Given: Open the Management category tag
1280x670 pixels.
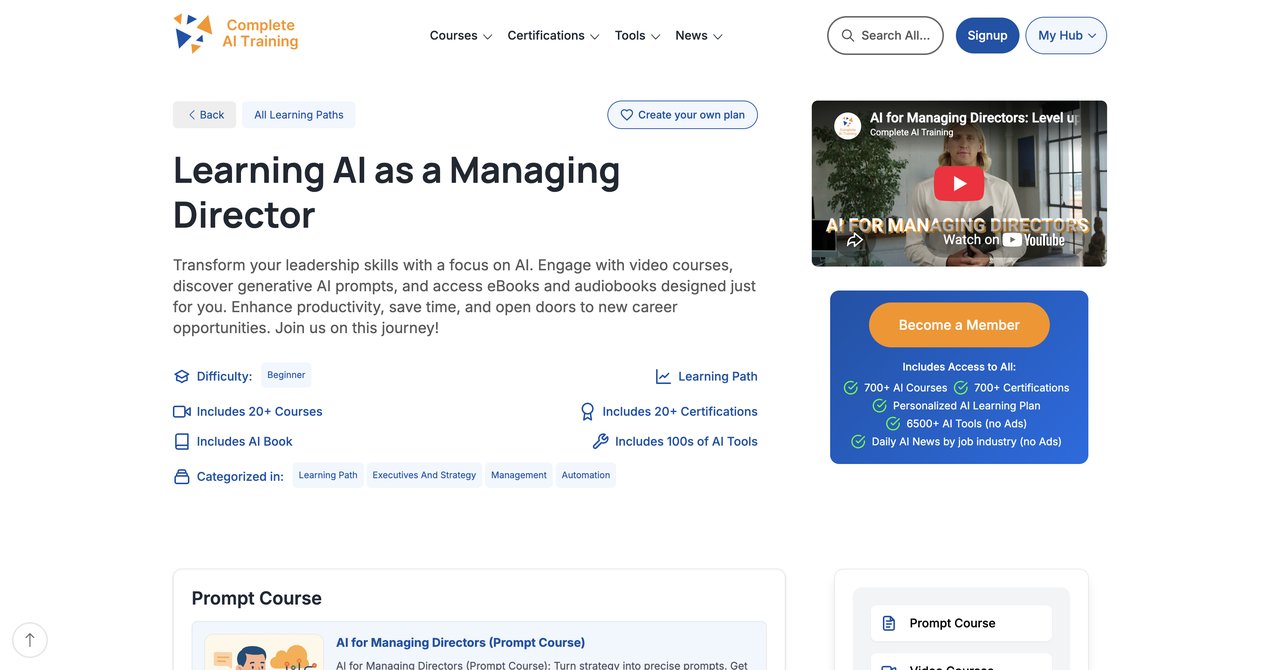Looking at the screenshot, I should (519, 475).
